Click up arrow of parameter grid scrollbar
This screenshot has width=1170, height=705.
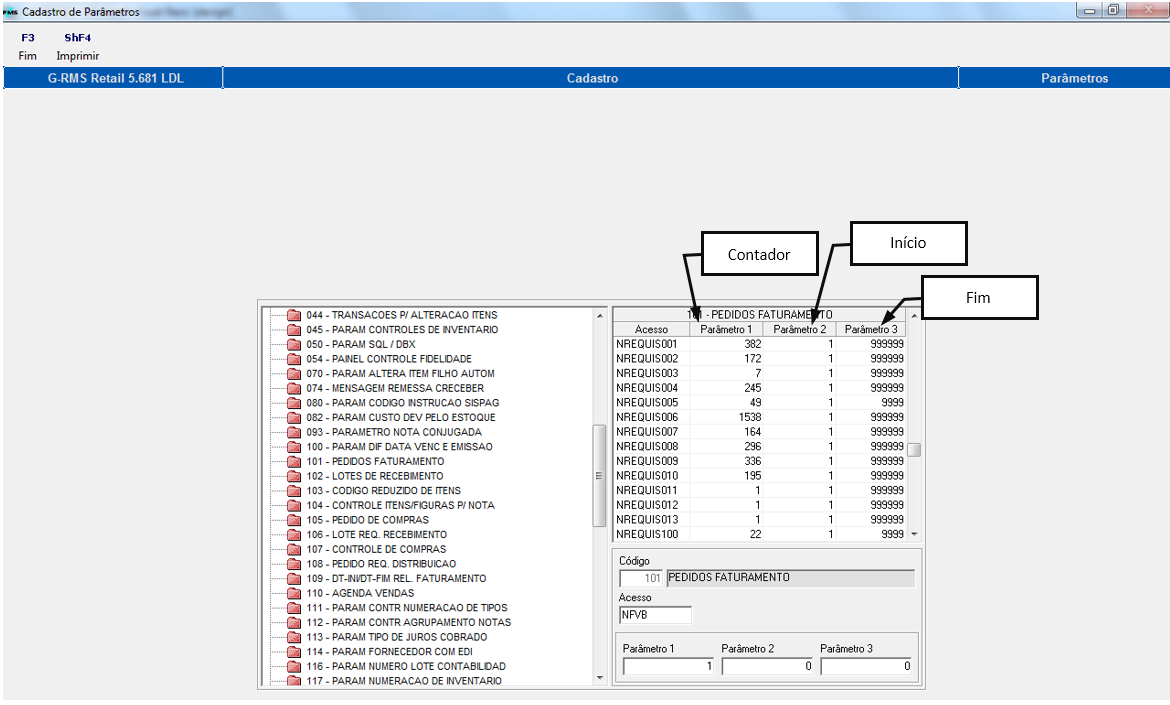(x=914, y=316)
